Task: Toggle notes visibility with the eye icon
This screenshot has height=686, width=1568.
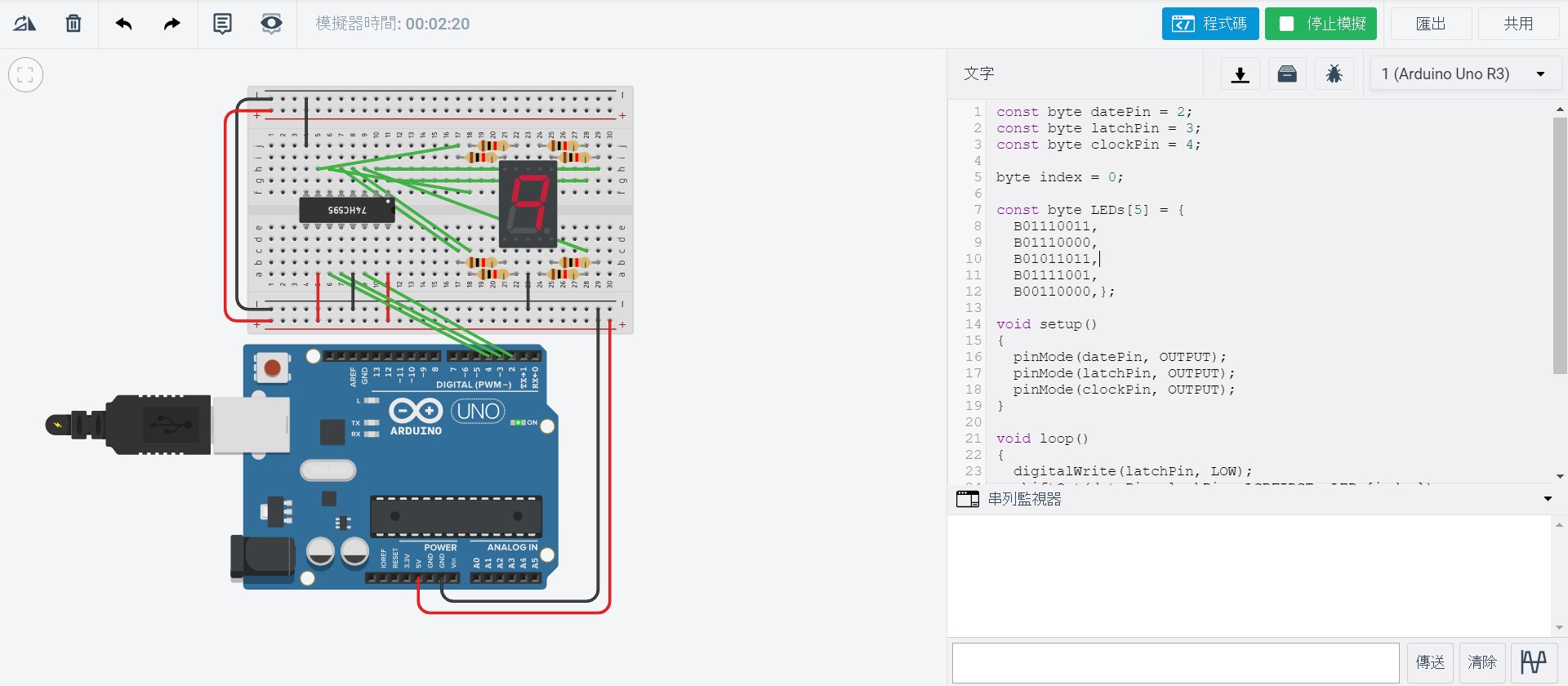Action: point(271,24)
